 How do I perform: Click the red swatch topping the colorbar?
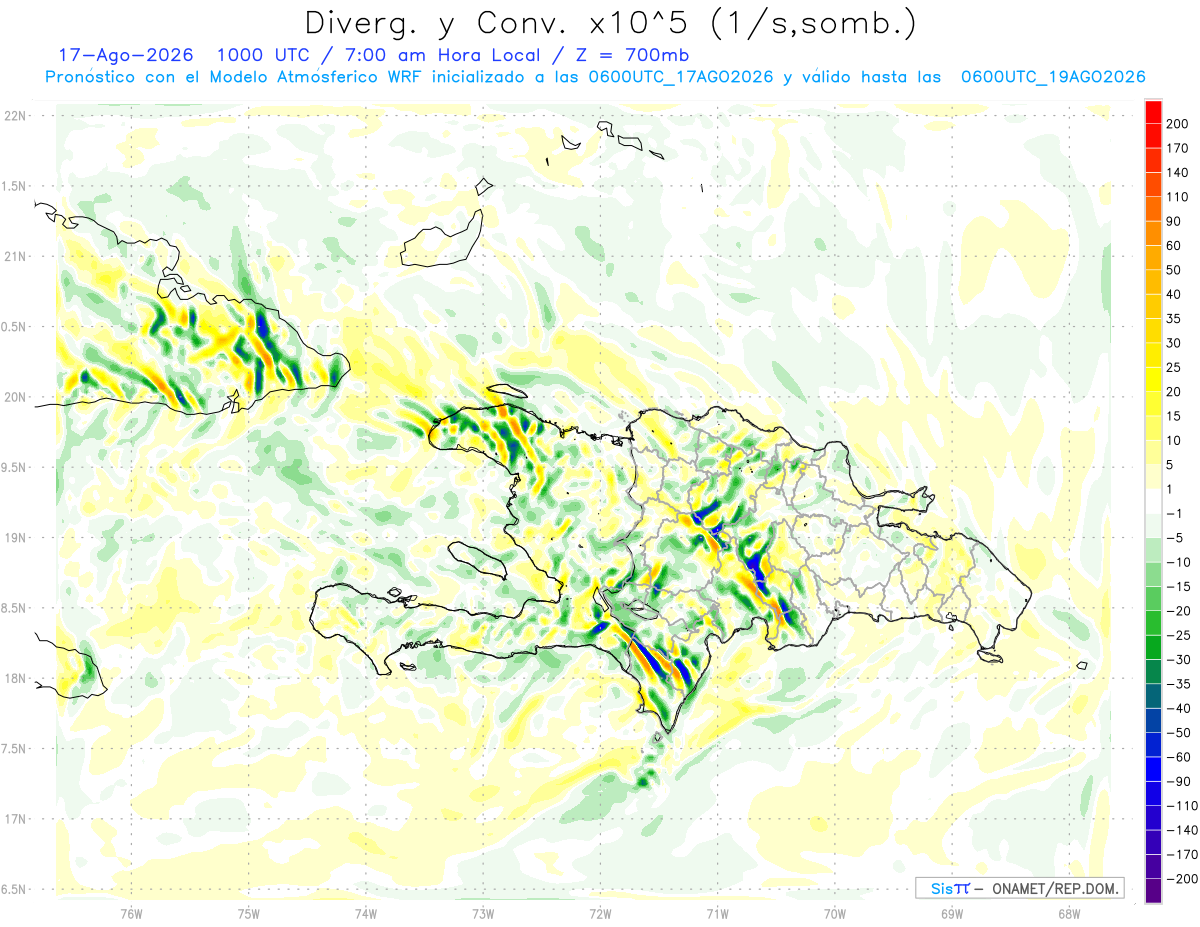point(1153,111)
